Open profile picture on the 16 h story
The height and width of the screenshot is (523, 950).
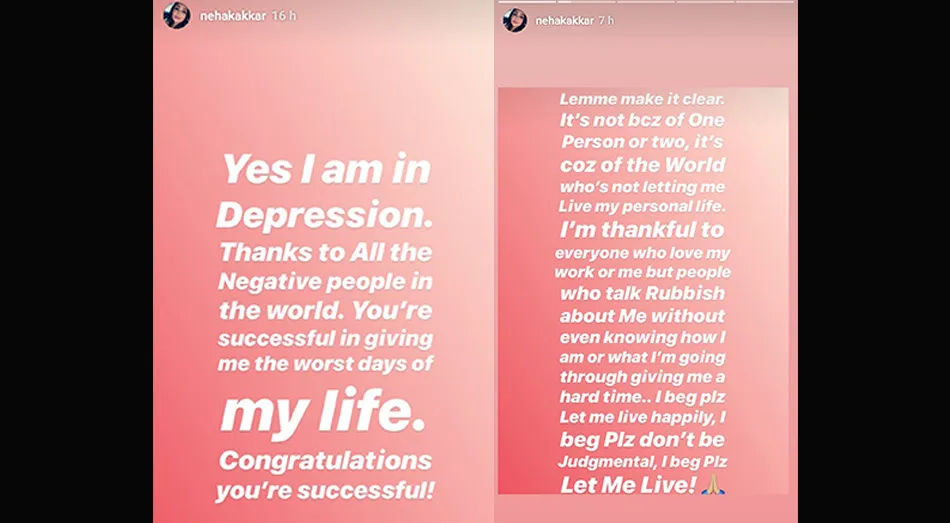(x=176, y=16)
